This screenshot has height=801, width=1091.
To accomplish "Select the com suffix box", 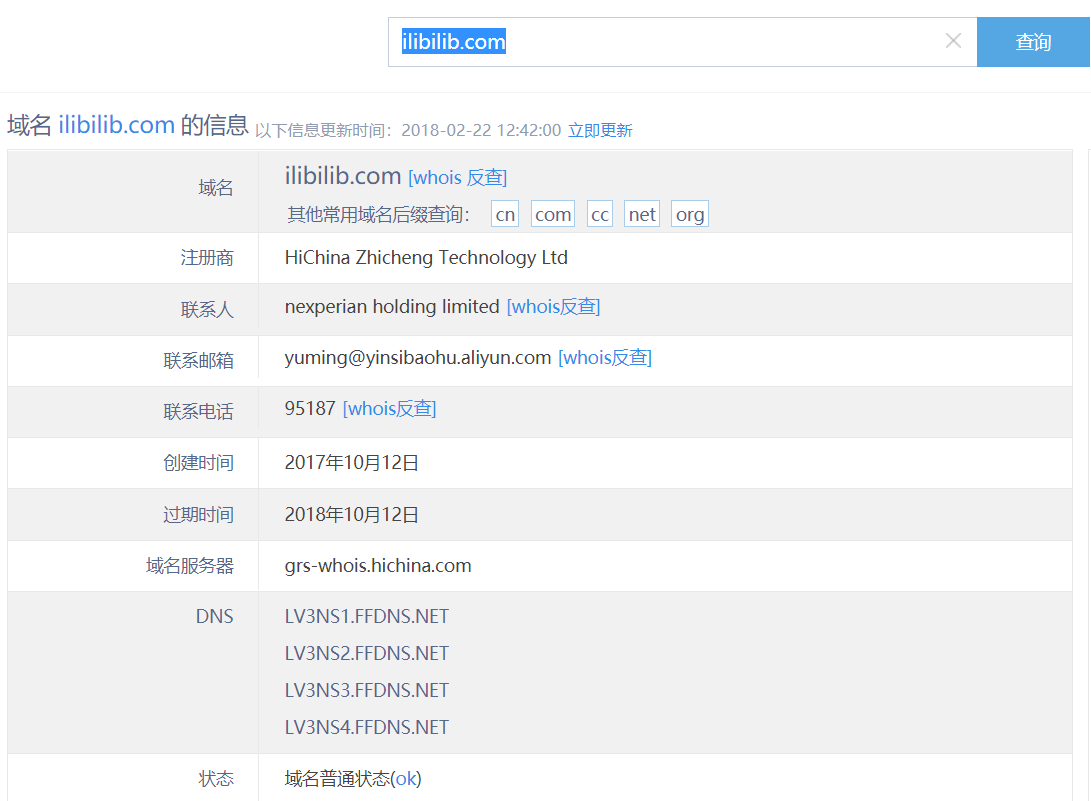I will tap(553, 214).
